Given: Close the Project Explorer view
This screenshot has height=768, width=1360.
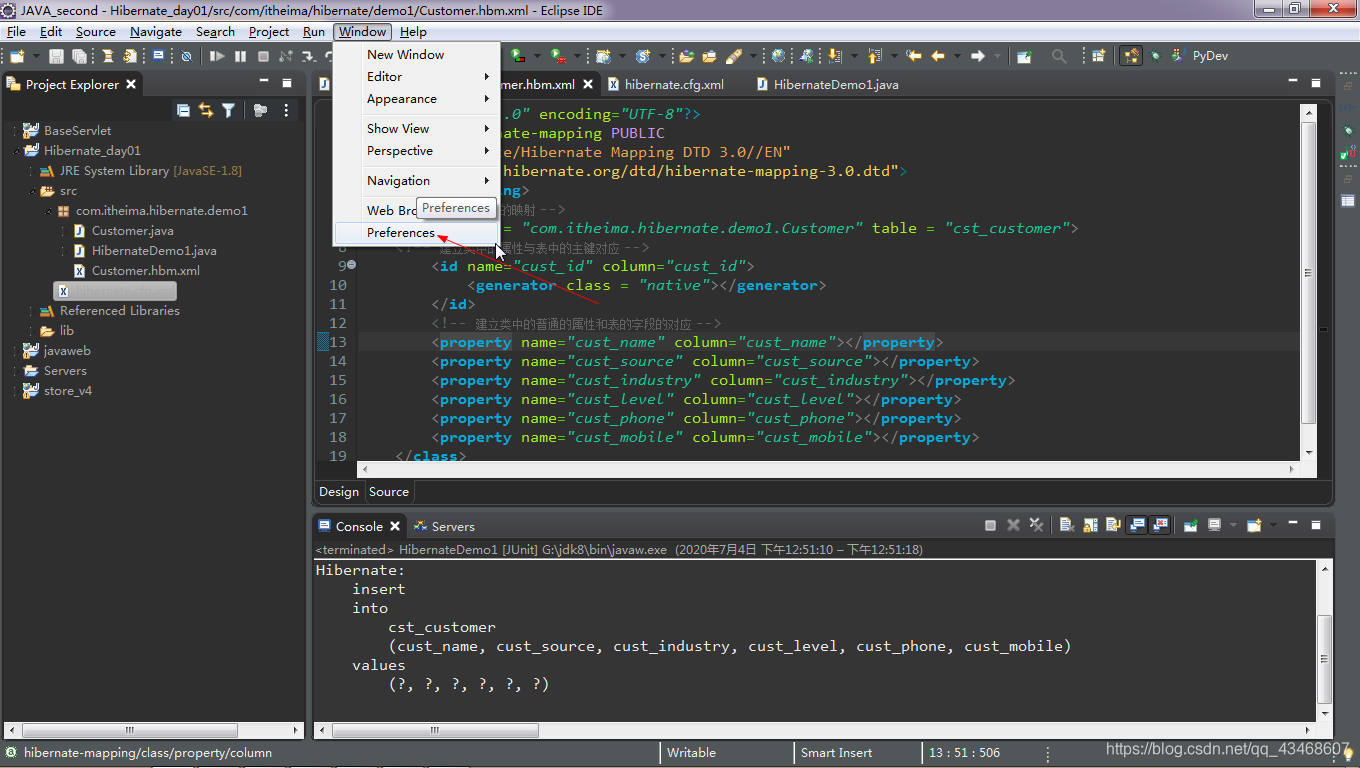Looking at the screenshot, I should 131,85.
